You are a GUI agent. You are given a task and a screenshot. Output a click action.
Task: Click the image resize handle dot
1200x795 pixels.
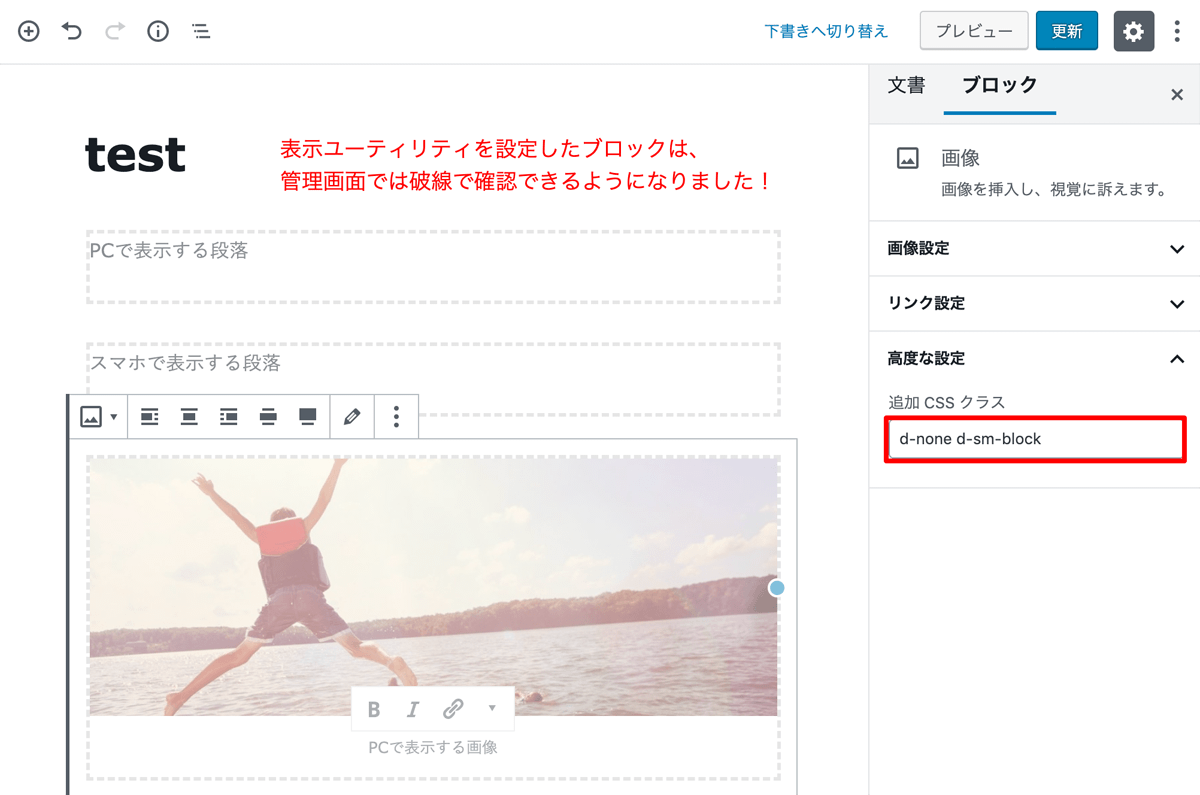[777, 588]
